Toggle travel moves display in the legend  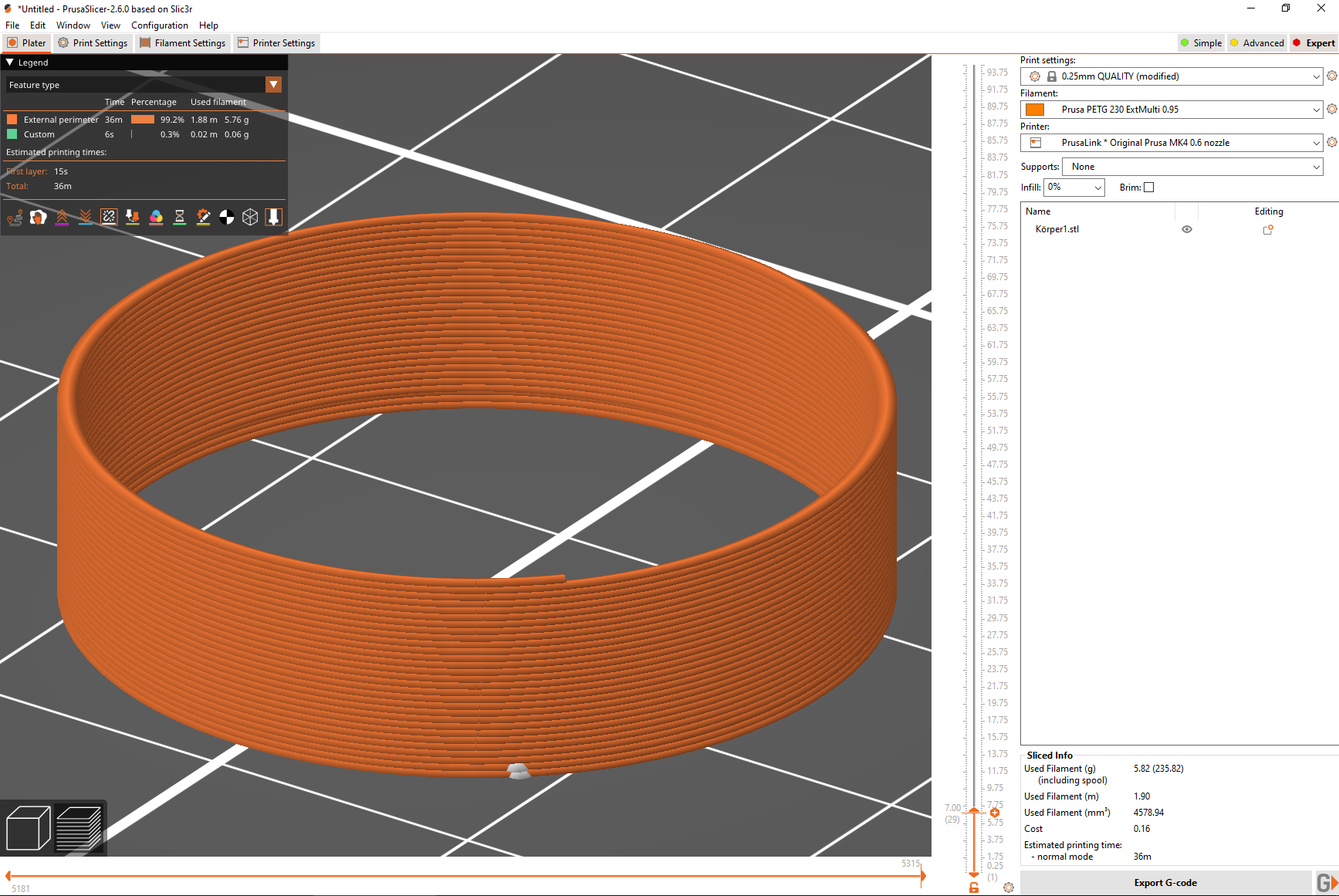tap(15, 217)
